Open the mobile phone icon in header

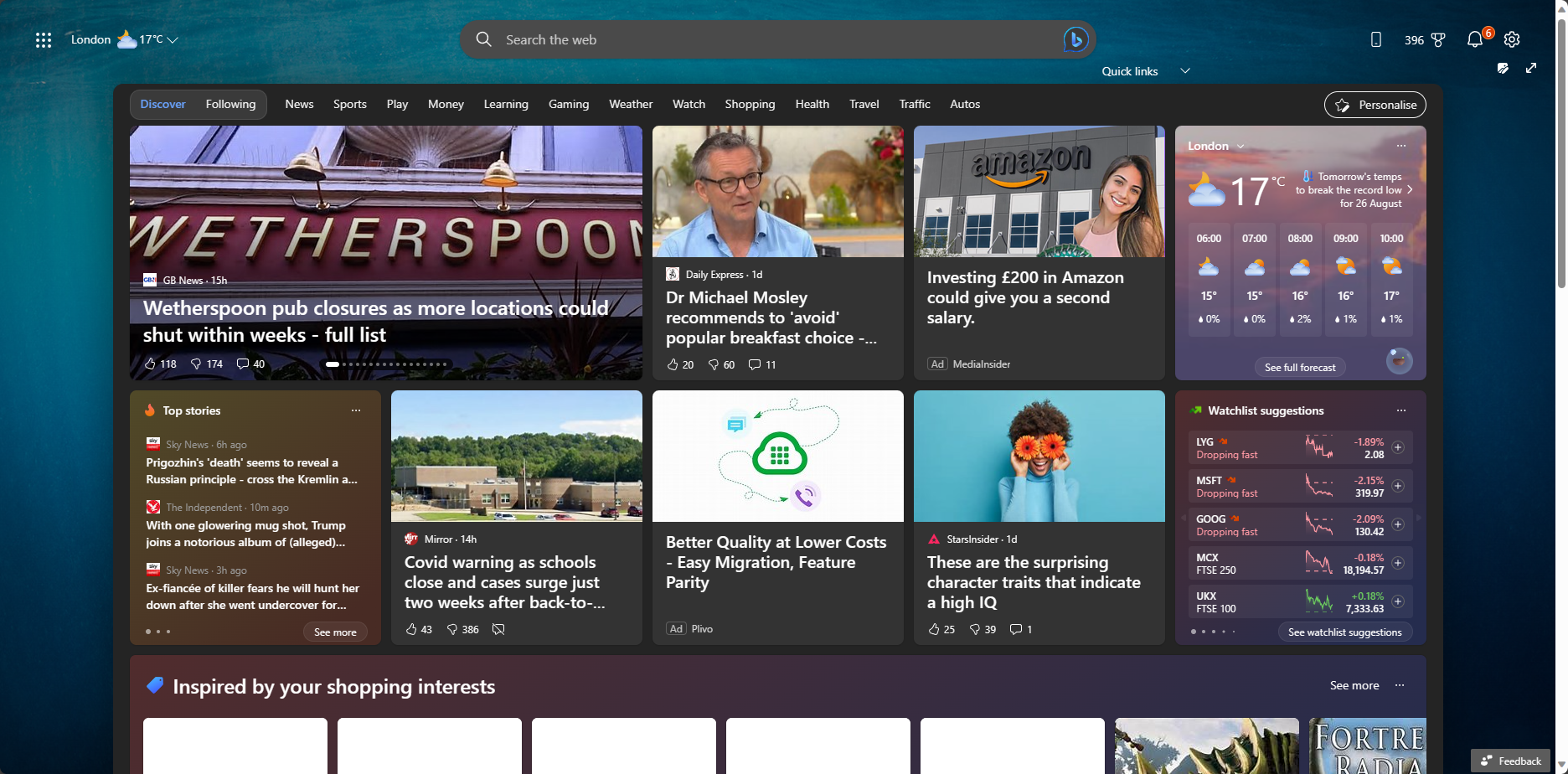pos(1375,39)
